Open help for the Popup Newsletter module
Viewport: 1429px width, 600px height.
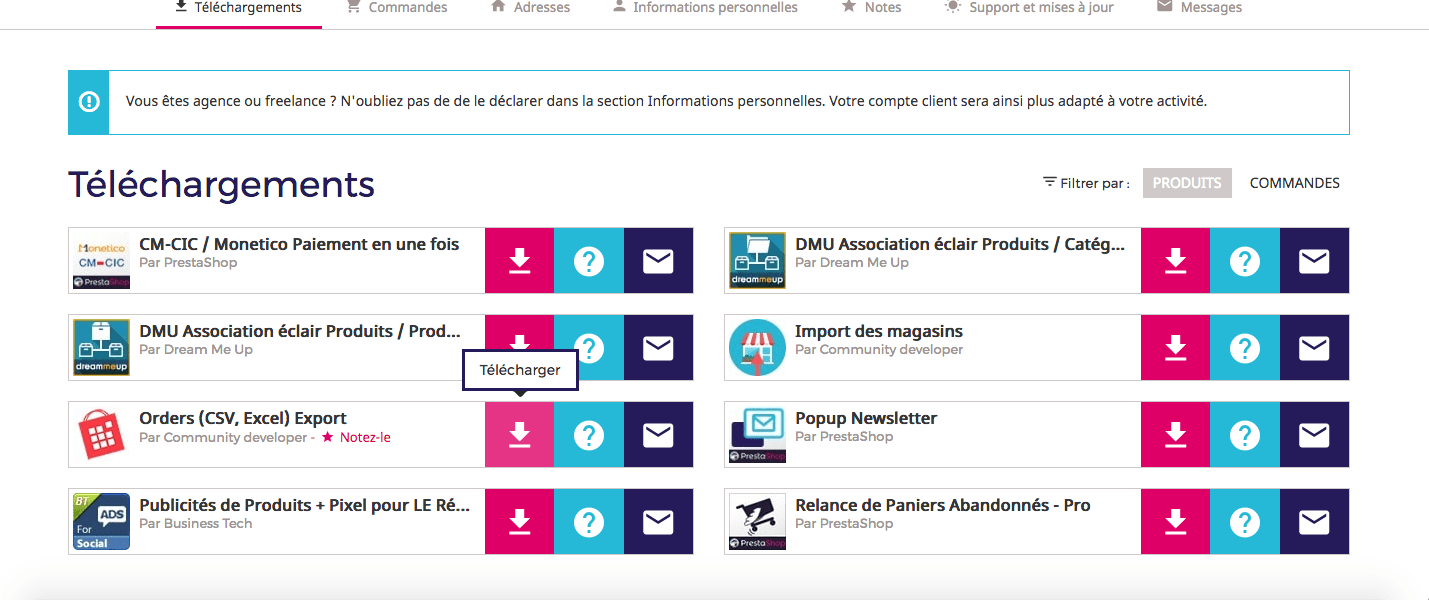tap(1244, 435)
